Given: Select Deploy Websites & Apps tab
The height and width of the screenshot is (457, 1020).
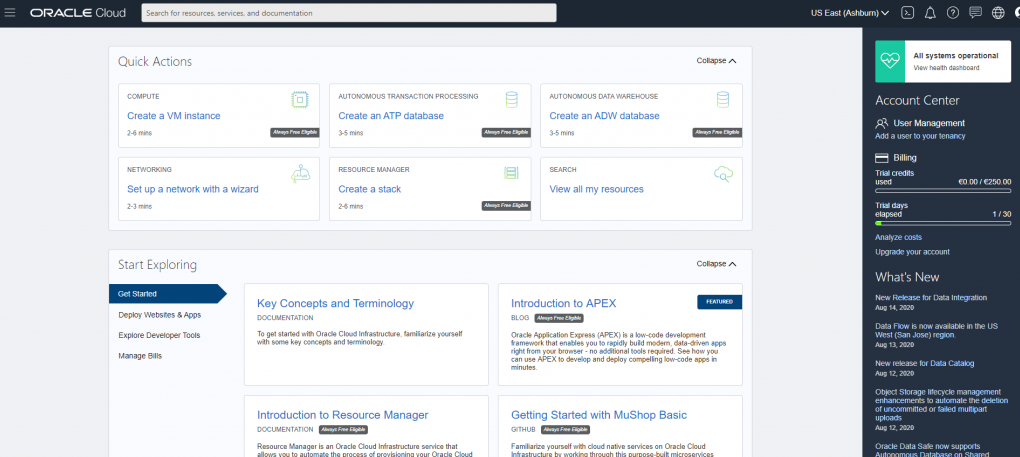Looking at the screenshot, I should pos(160,315).
